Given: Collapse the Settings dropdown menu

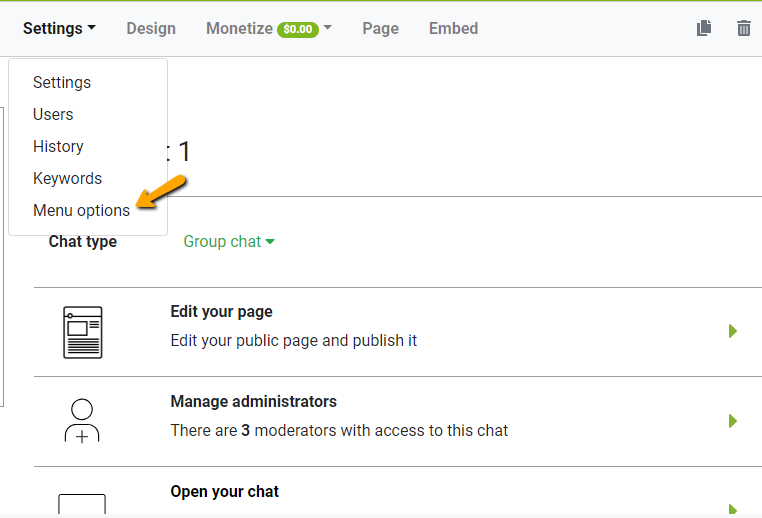Looking at the screenshot, I should (59, 28).
